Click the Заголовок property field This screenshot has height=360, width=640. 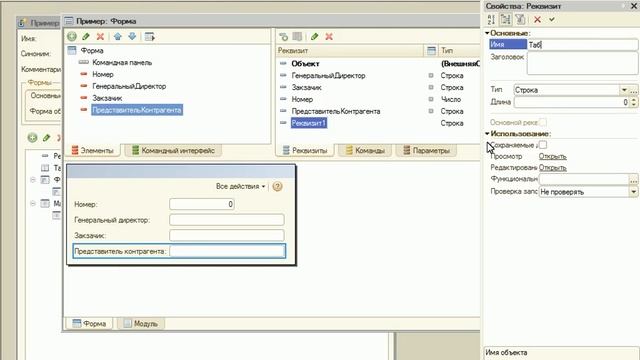pyautogui.click(x=582, y=64)
